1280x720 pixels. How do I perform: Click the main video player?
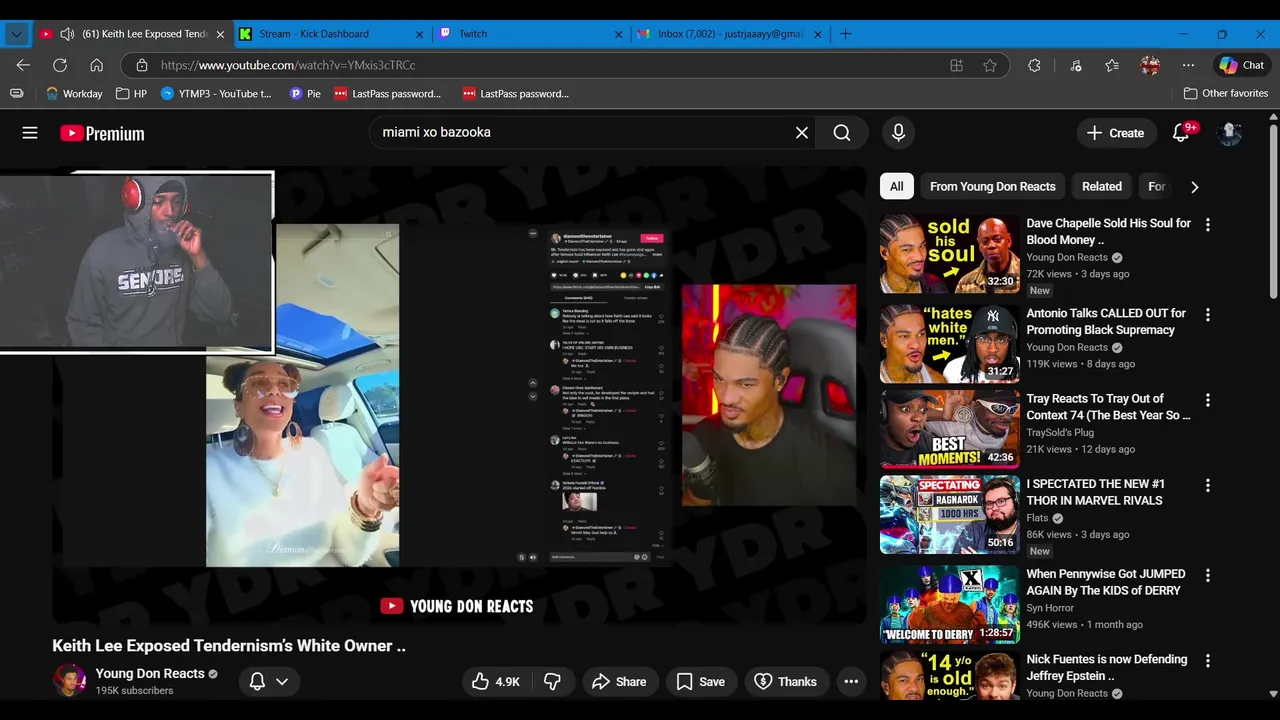click(459, 396)
